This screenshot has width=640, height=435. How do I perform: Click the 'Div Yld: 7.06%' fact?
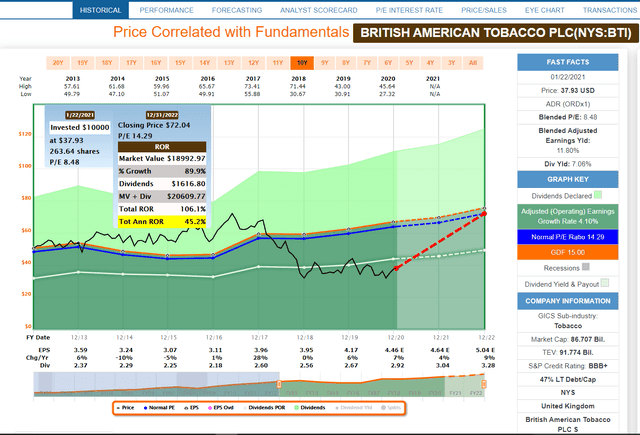[567, 164]
